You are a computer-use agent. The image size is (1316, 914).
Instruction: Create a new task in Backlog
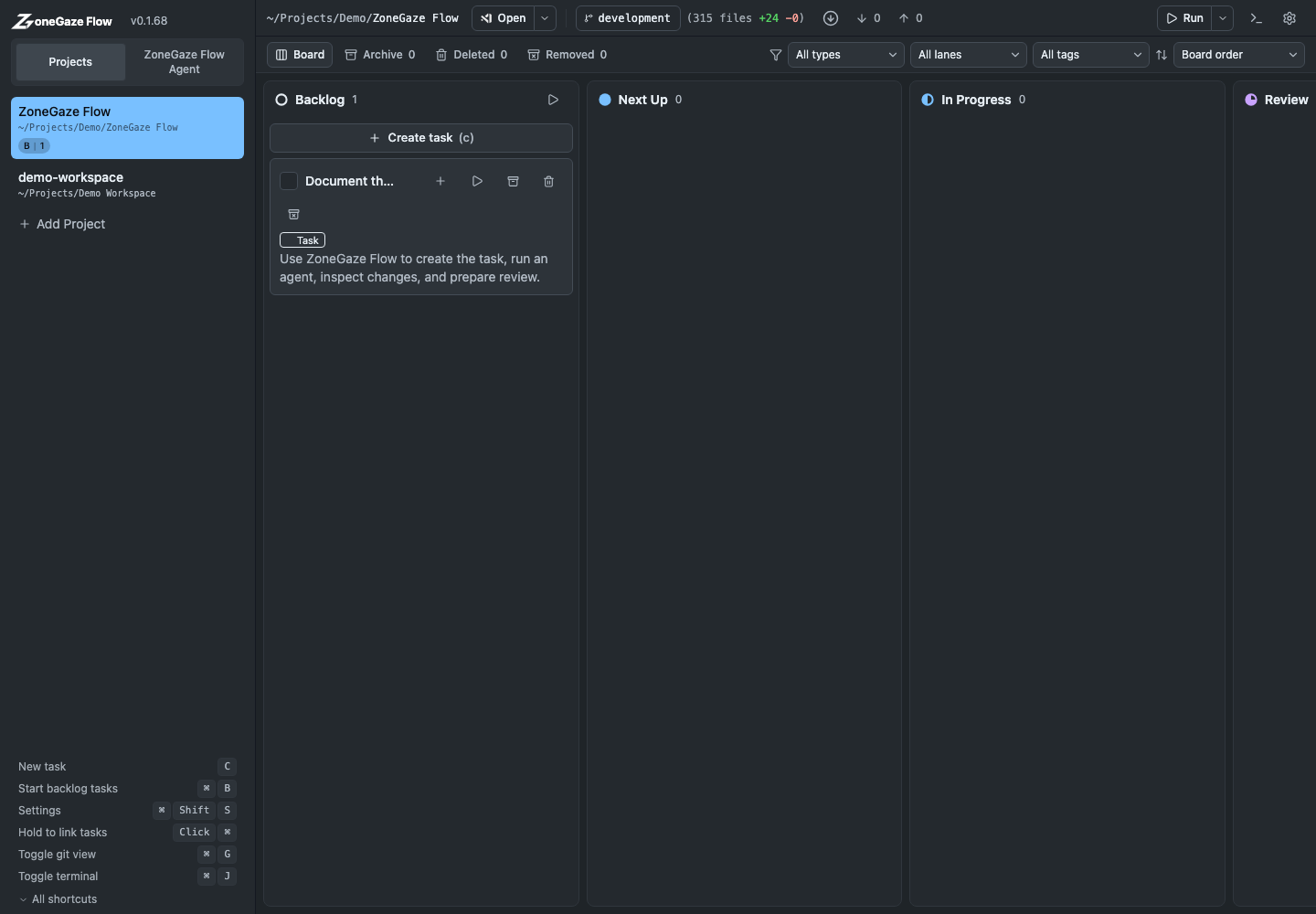pos(421,138)
